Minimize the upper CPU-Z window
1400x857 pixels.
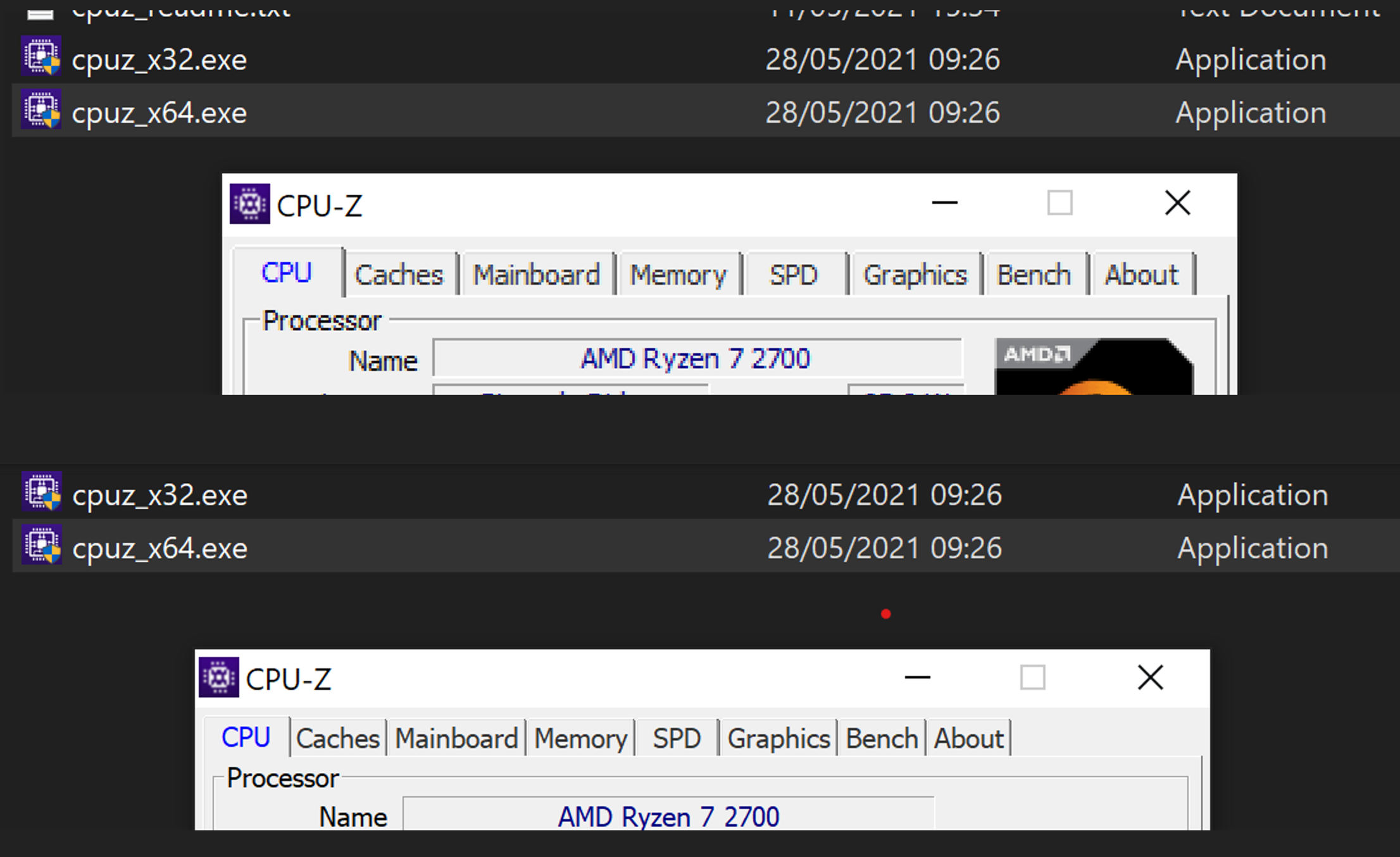944,203
